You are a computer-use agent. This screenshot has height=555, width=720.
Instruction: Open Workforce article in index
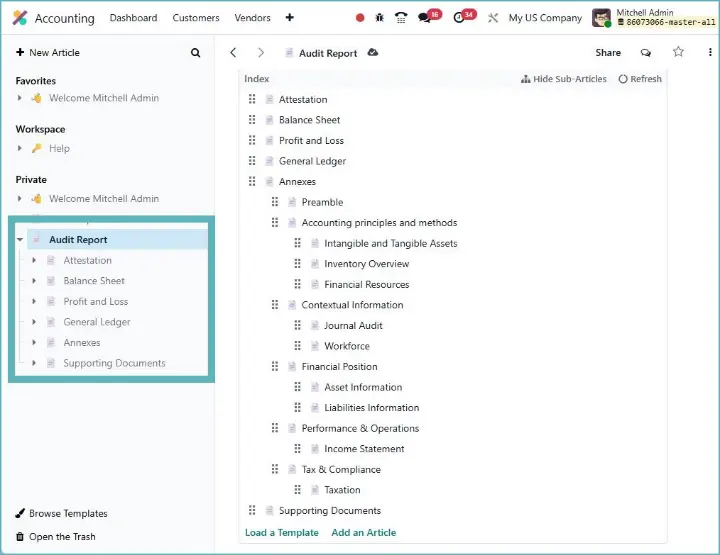point(347,346)
